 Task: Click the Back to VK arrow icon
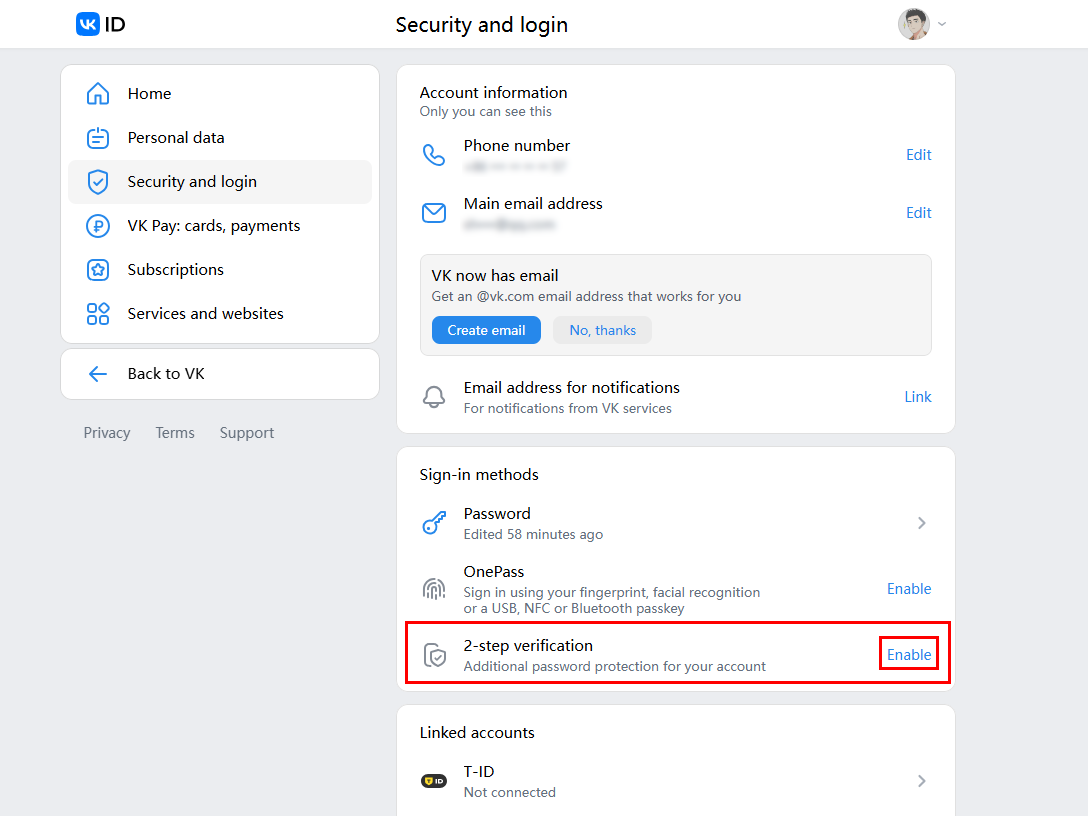tap(98, 374)
